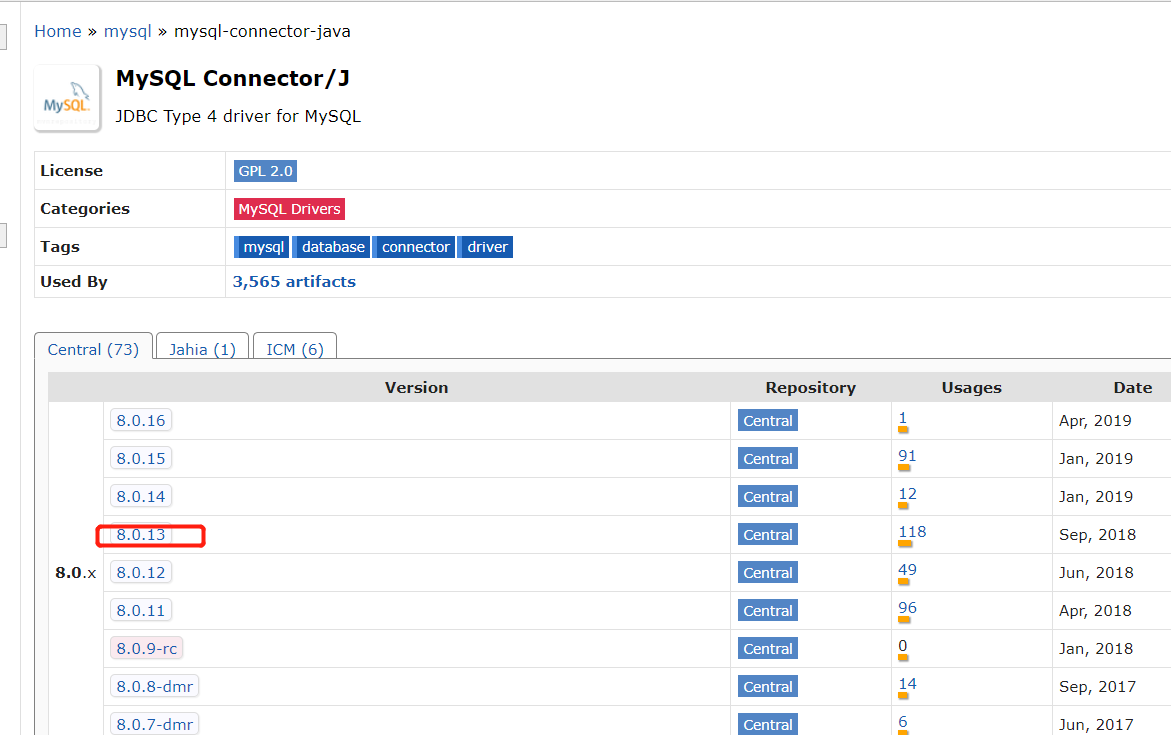This screenshot has width=1171, height=735.
Task: Open usages count 49 for 8.0.12
Action: [x=907, y=570]
